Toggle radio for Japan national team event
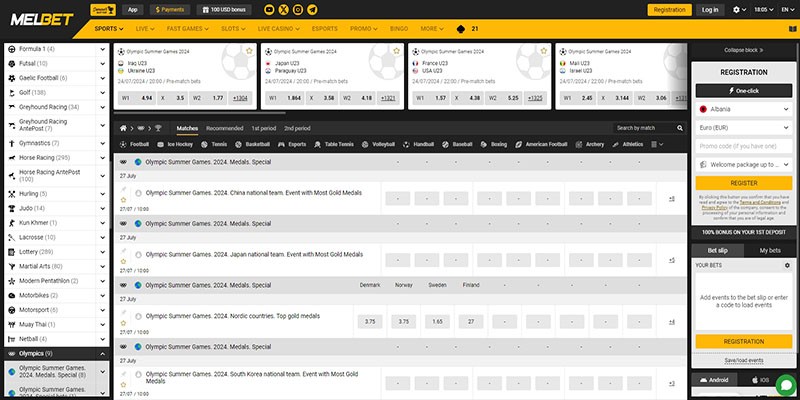This screenshot has height=400, width=800. (x=138, y=255)
